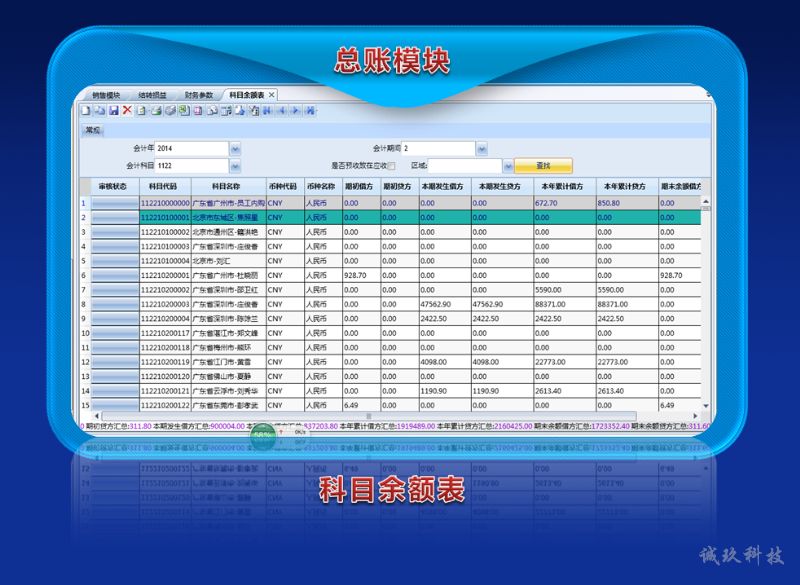Open the 会计科目 dropdown arrow

(235, 166)
